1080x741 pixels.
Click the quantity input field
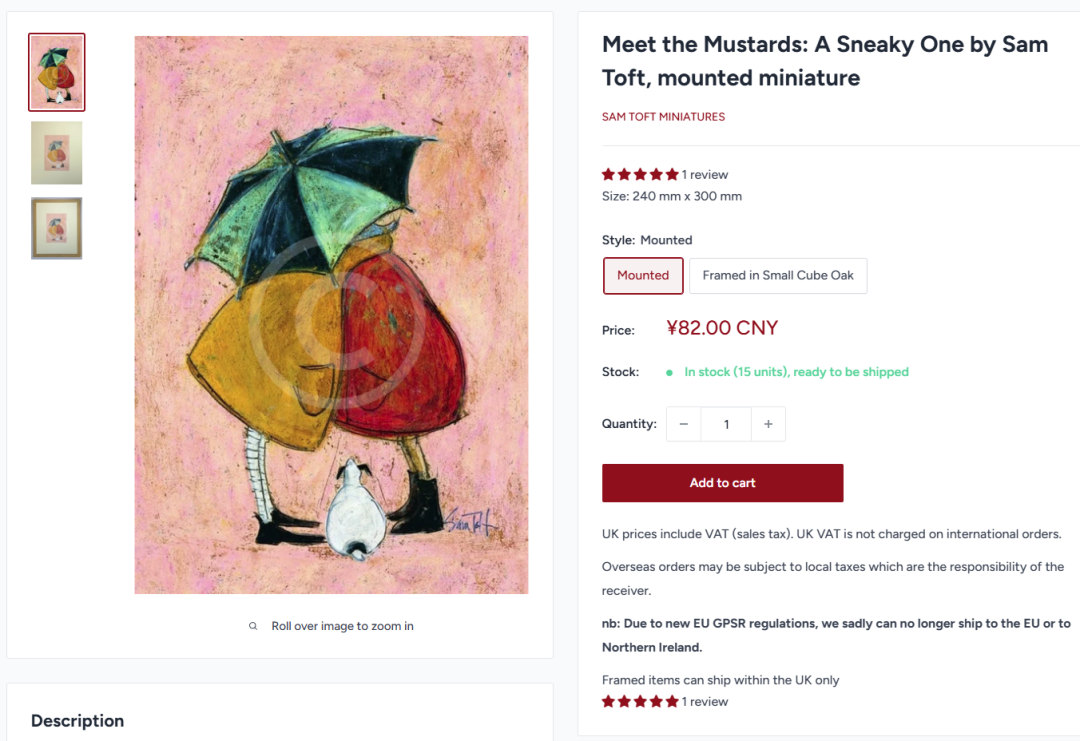click(726, 424)
